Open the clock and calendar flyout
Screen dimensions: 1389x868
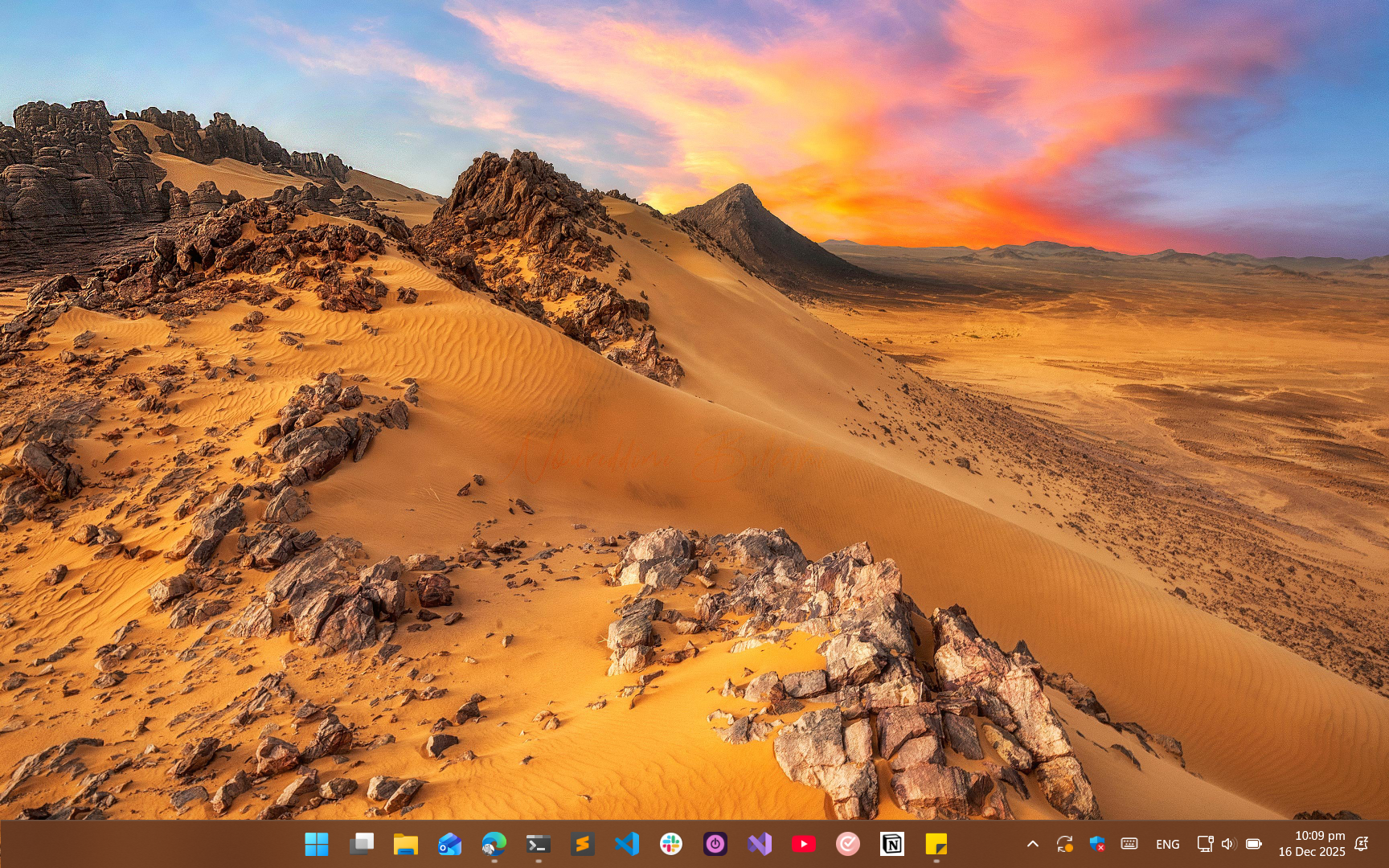(1311, 844)
